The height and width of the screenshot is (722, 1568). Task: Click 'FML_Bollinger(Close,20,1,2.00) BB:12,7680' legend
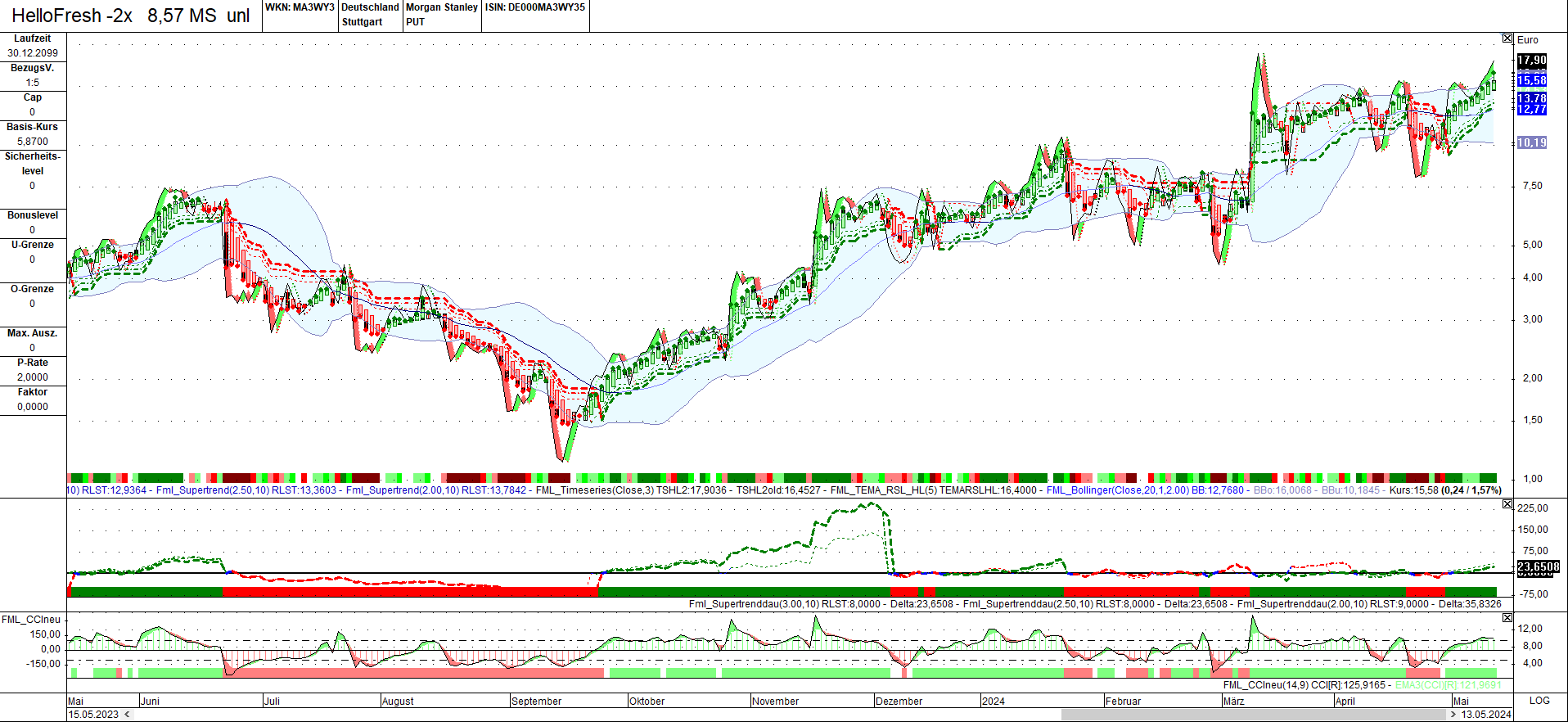[x=1145, y=490]
